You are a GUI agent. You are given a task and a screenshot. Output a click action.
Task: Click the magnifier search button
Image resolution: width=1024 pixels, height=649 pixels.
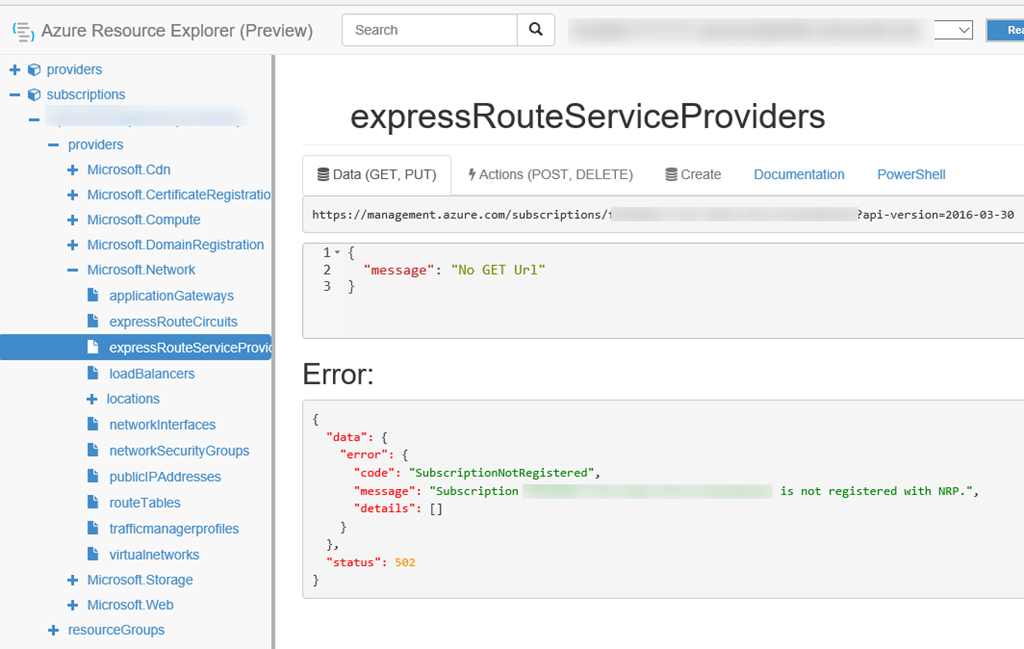tap(536, 30)
